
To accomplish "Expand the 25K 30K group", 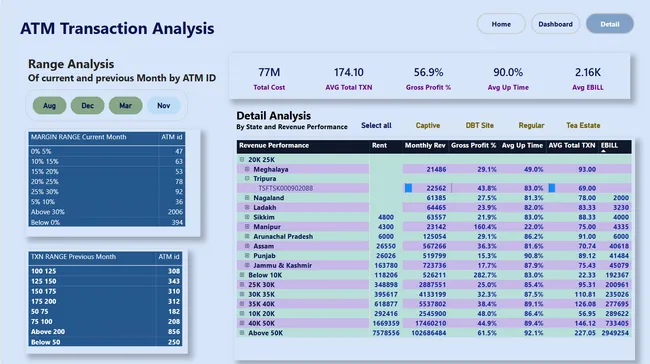I will tap(242, 284).
